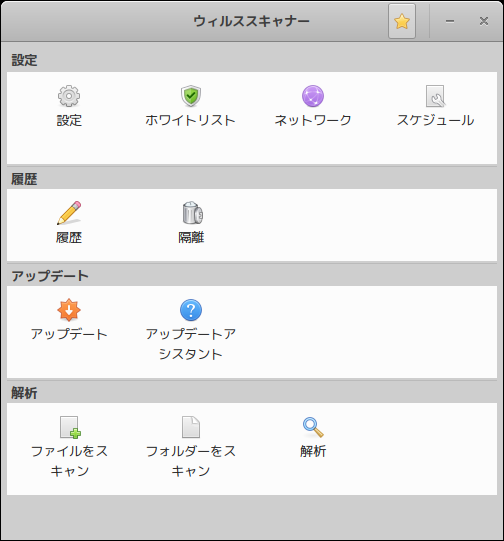
Task: Open the 隔離 trash can icon
Action: click(x=192, y=213)
